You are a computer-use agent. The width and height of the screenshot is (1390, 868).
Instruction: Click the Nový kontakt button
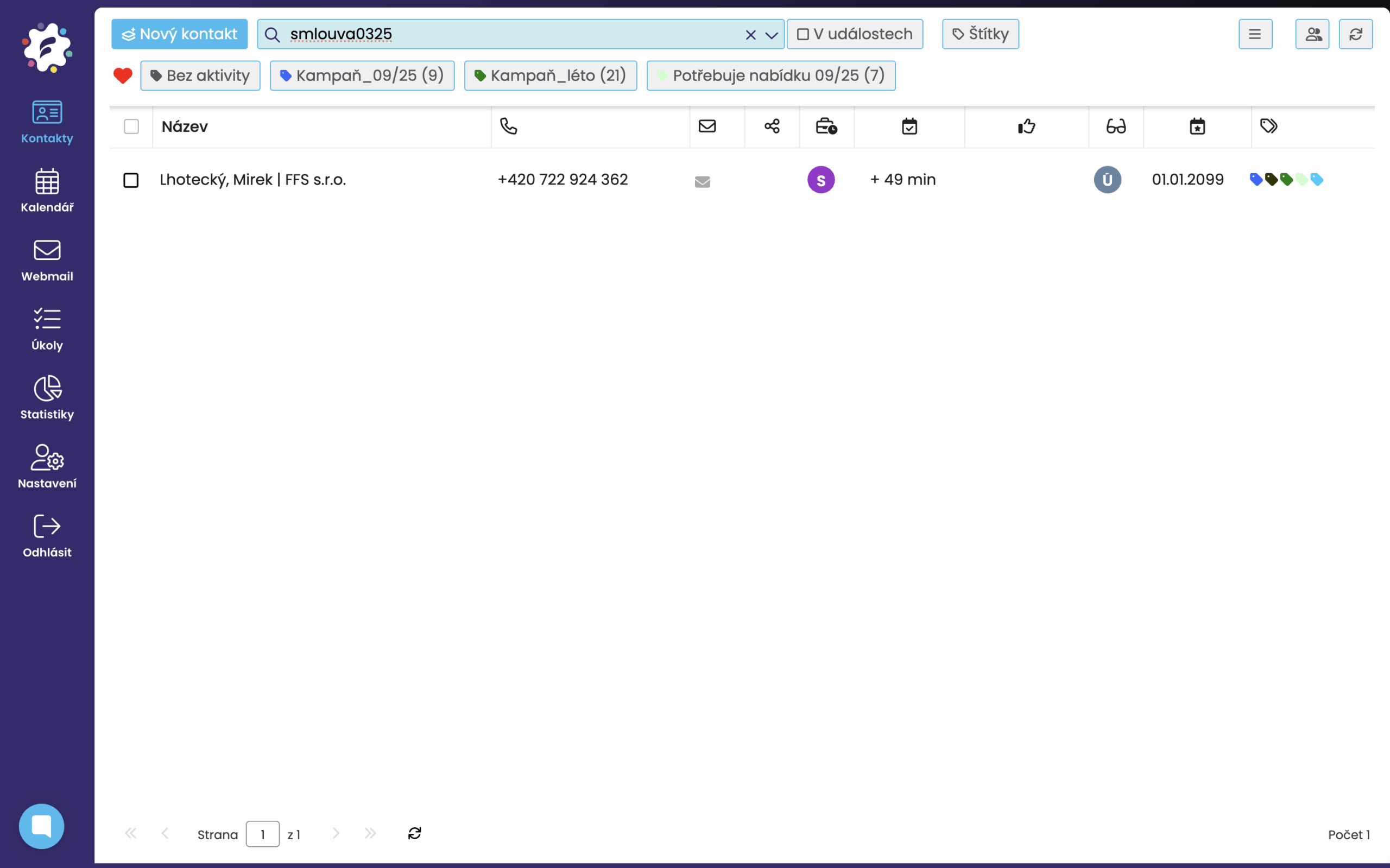(179, 34)
